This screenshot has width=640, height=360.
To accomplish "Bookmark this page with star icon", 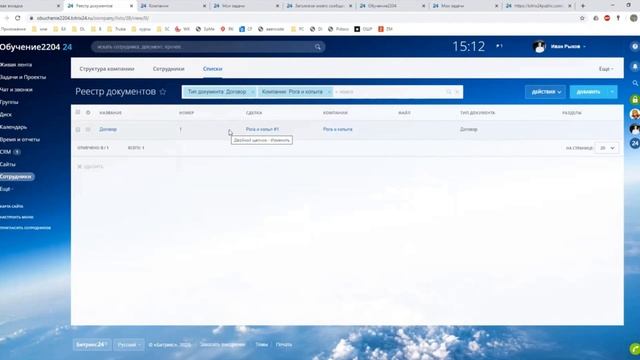I will point(582,18).
